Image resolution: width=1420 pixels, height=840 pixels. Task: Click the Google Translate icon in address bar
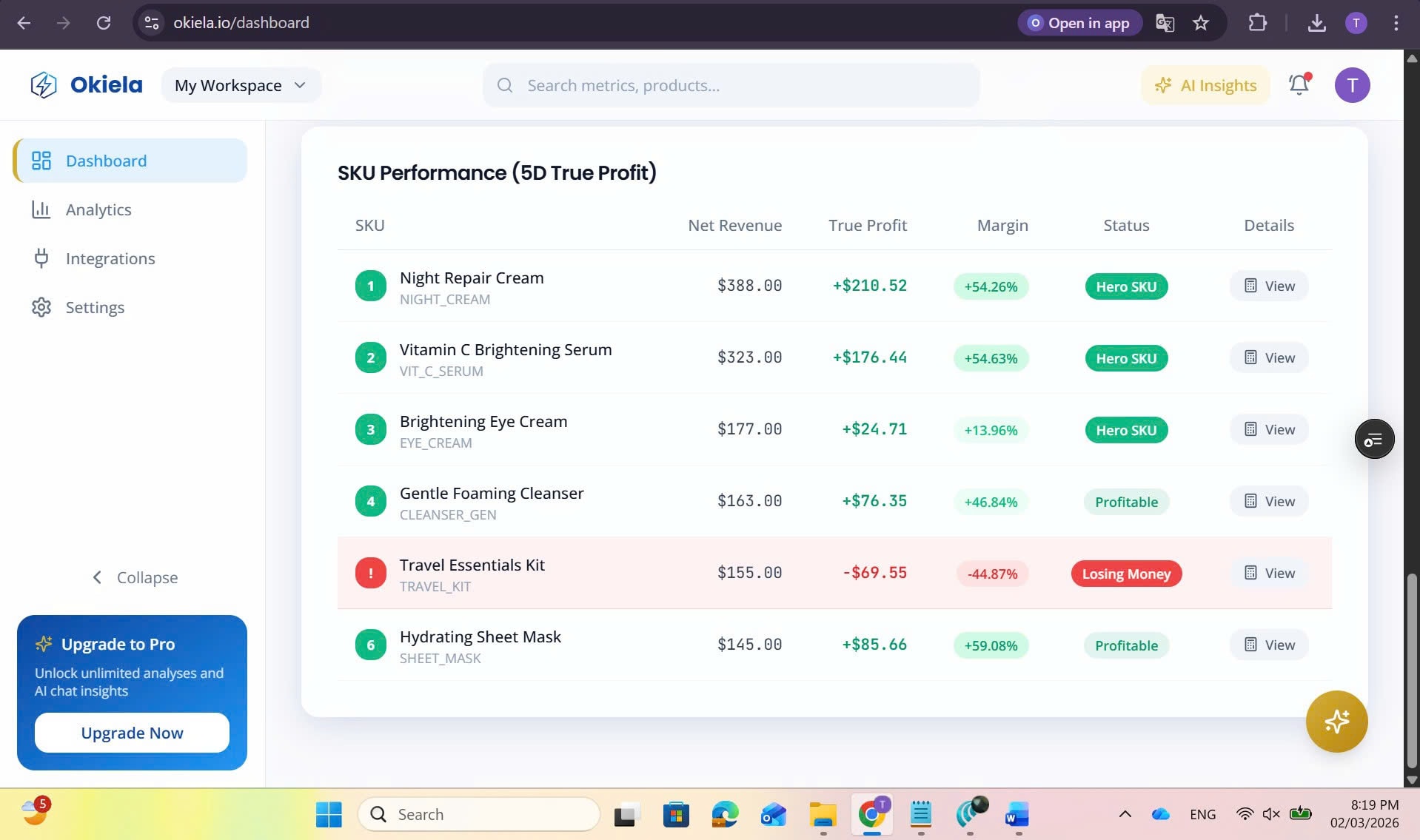1165,23
